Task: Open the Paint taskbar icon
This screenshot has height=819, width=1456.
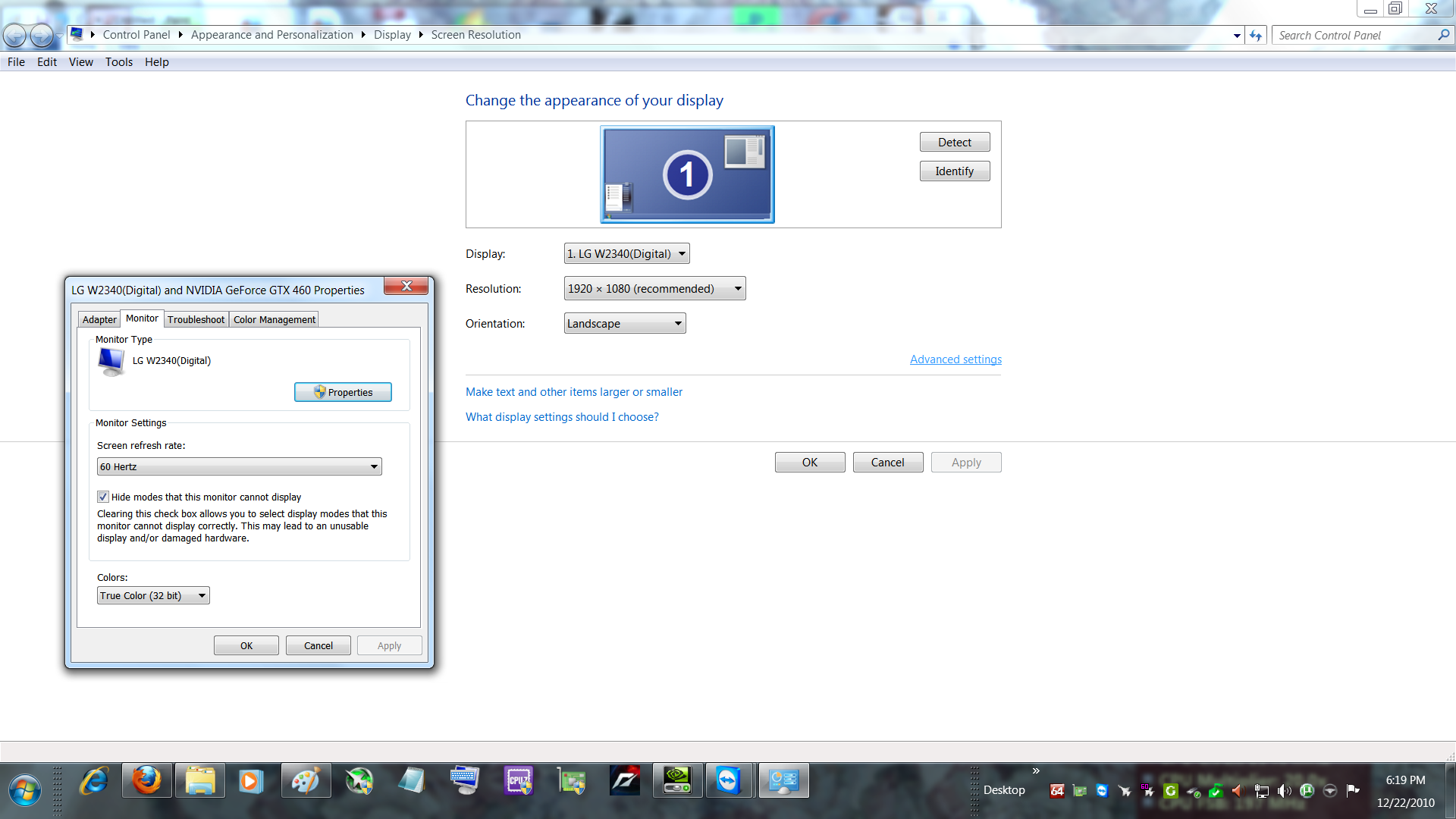Action: [x=306, y=781]
